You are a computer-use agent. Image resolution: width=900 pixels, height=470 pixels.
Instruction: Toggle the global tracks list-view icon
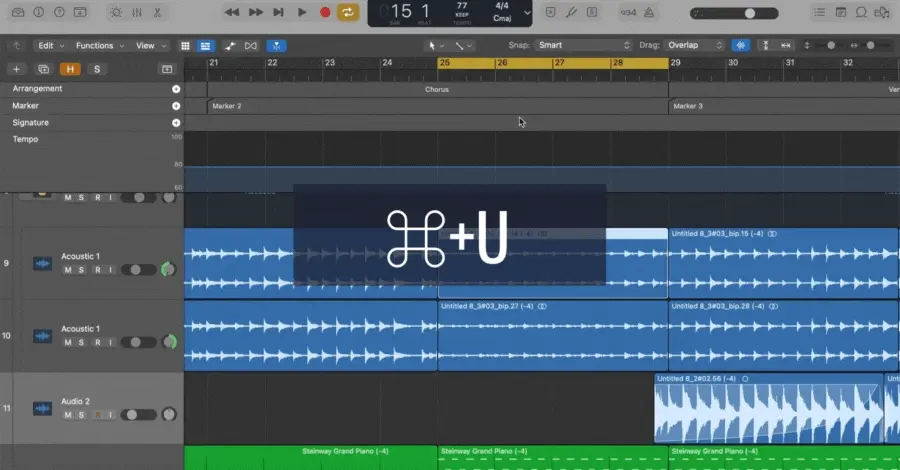pos(205,46)
